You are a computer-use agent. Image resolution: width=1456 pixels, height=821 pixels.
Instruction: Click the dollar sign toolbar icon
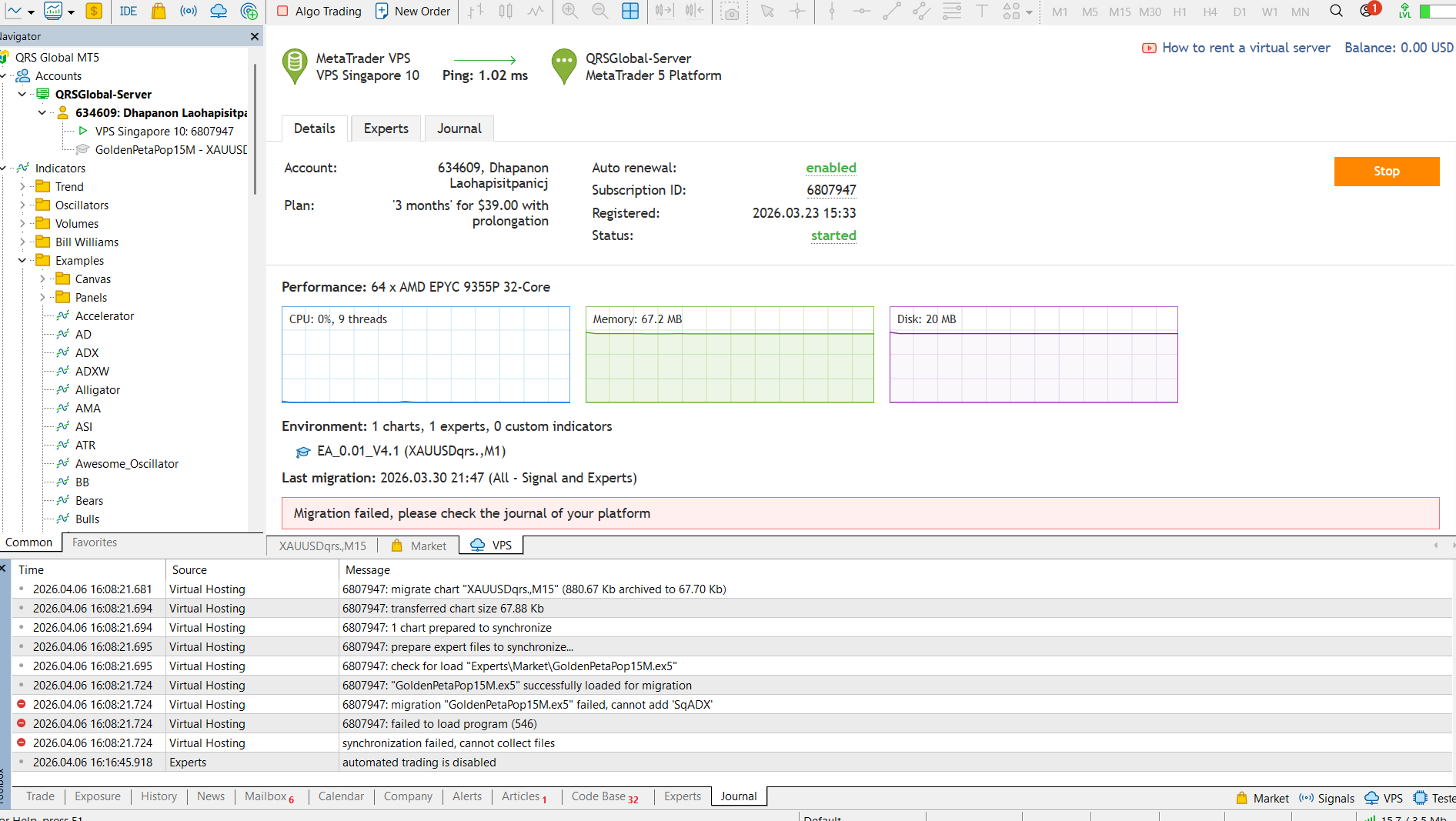tap(94, 11)
